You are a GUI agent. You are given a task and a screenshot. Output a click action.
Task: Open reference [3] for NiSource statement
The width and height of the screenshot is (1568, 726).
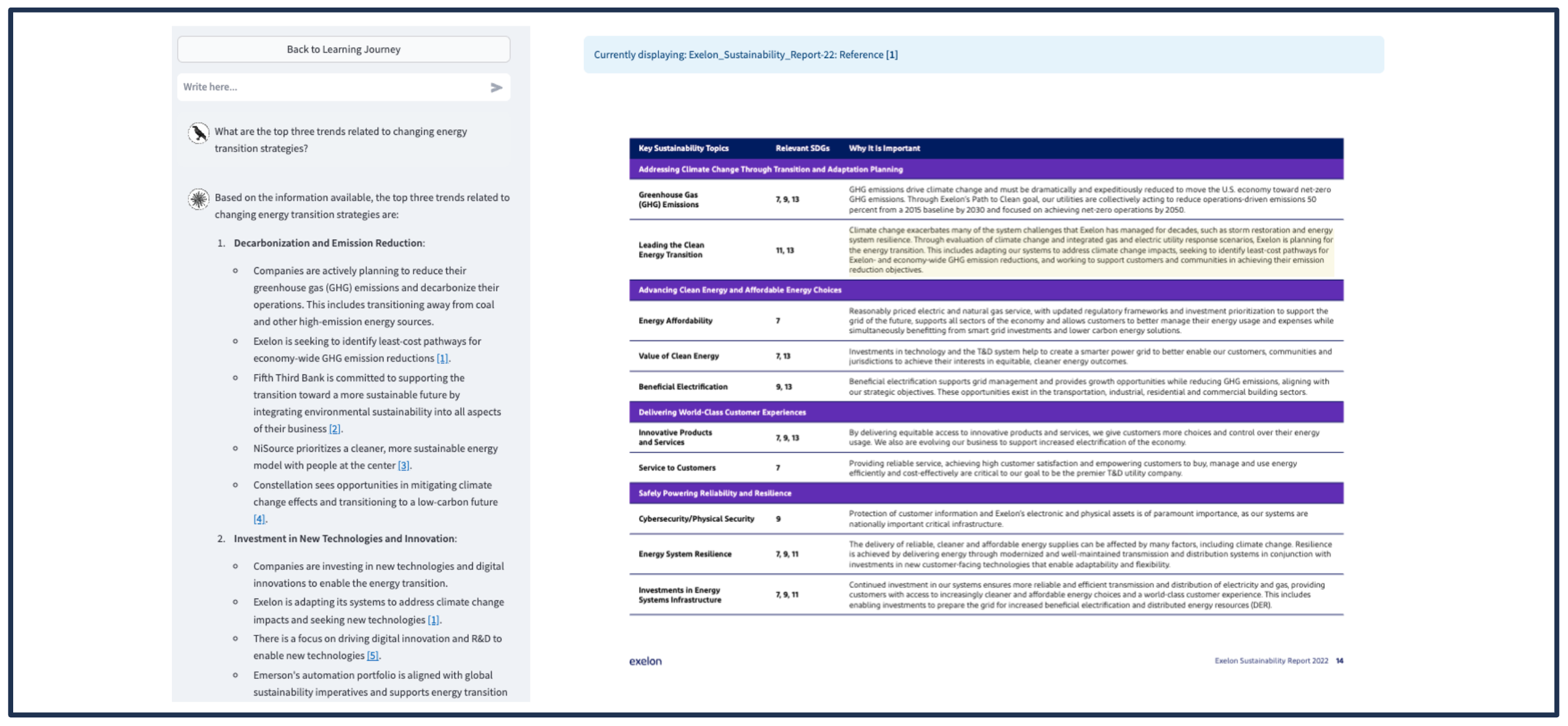[x=403, y=465]
